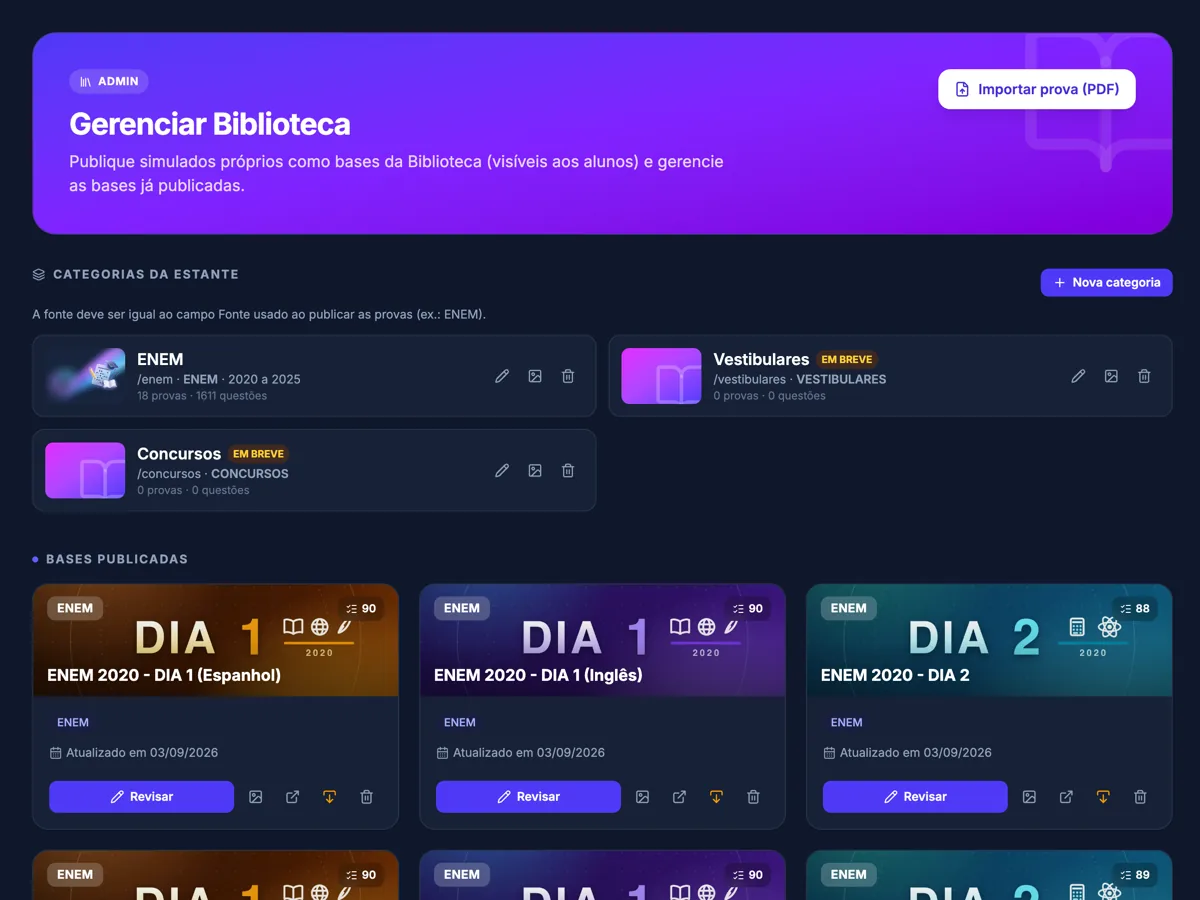Image resolution: width=1200 pixels, height=900 pixels.
Task: Delete the ENEM 2020 DIA 1 (Inglês) base
Action: (x=754, y=797)
